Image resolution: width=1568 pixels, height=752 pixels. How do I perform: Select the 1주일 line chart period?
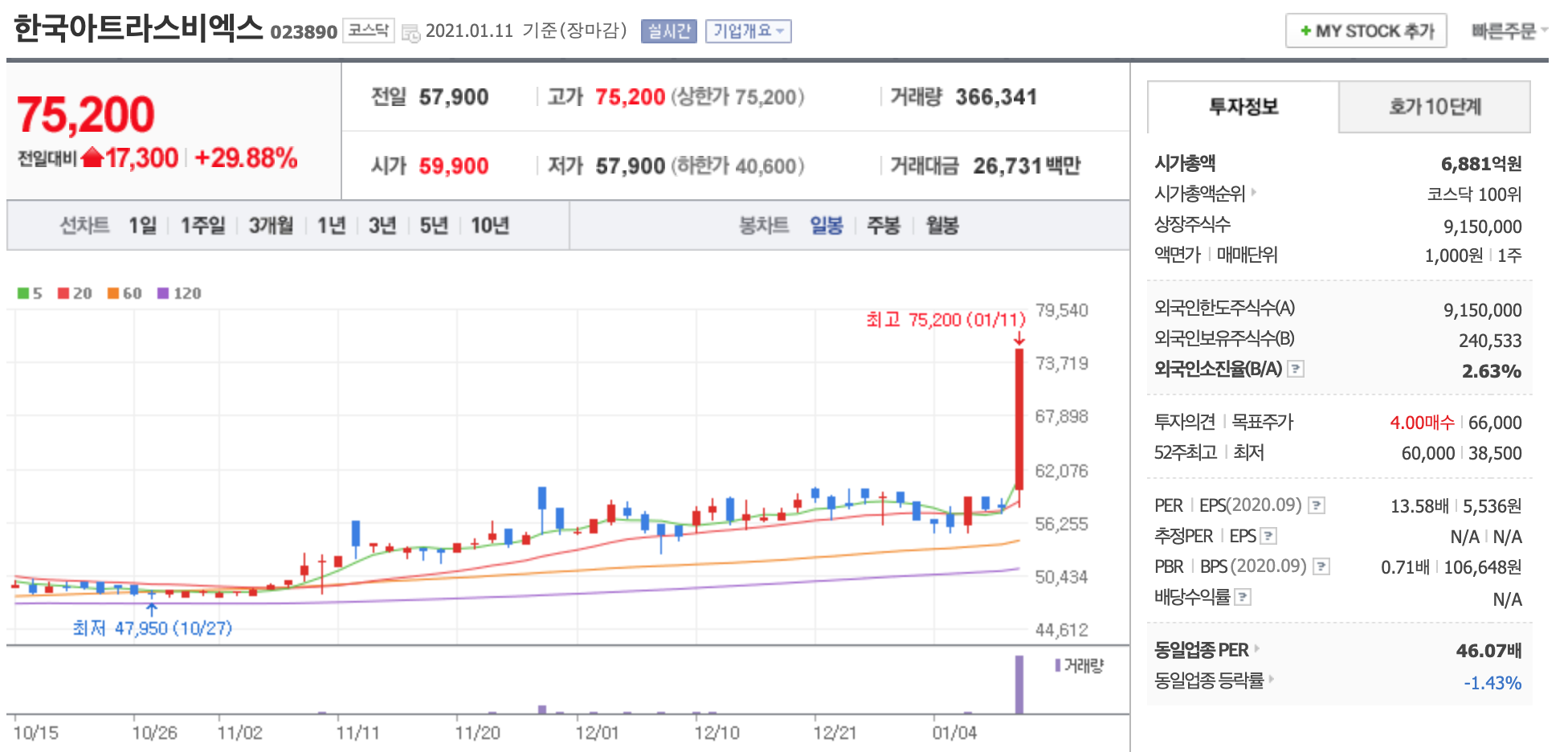[202, 225]
